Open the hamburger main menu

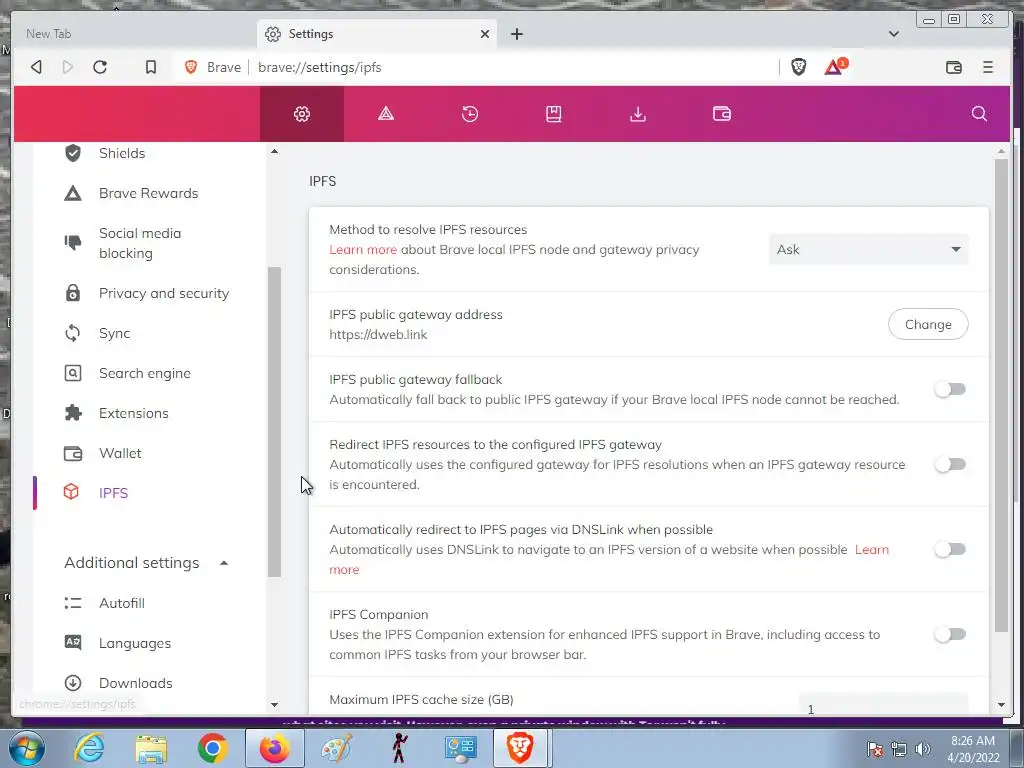(x=988, y=67)
